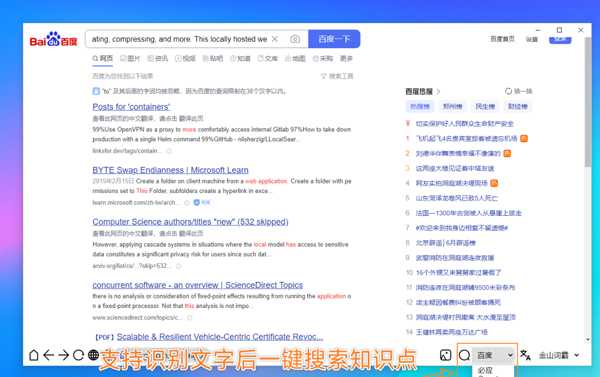Navigate back with the left arrow
Image resolution: width=600 pixels, height=377 pixels.
(49, 355)
